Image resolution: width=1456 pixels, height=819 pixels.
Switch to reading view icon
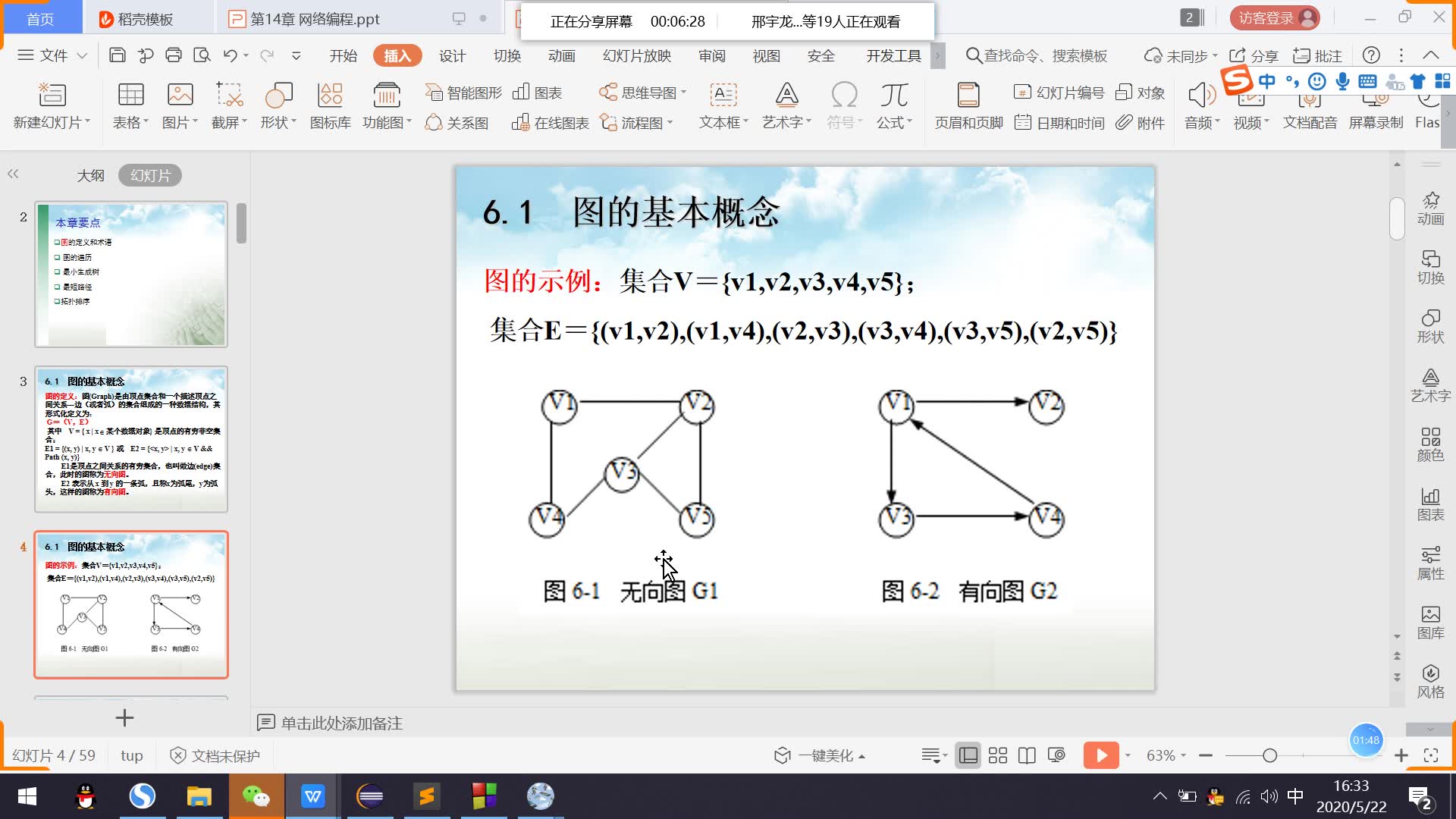coord(1027,755)
